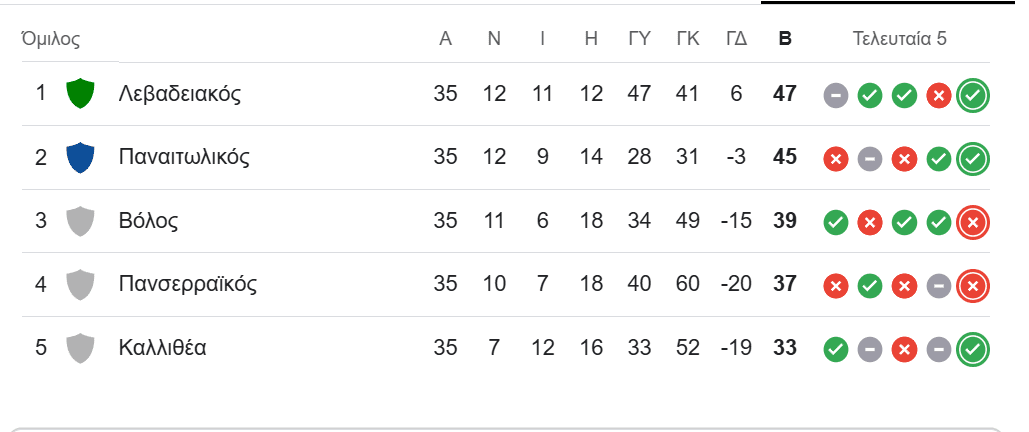Select the Καλλιθέα team name
Image resolution: width=1029 pixels, height=432 pixels.
163,348
